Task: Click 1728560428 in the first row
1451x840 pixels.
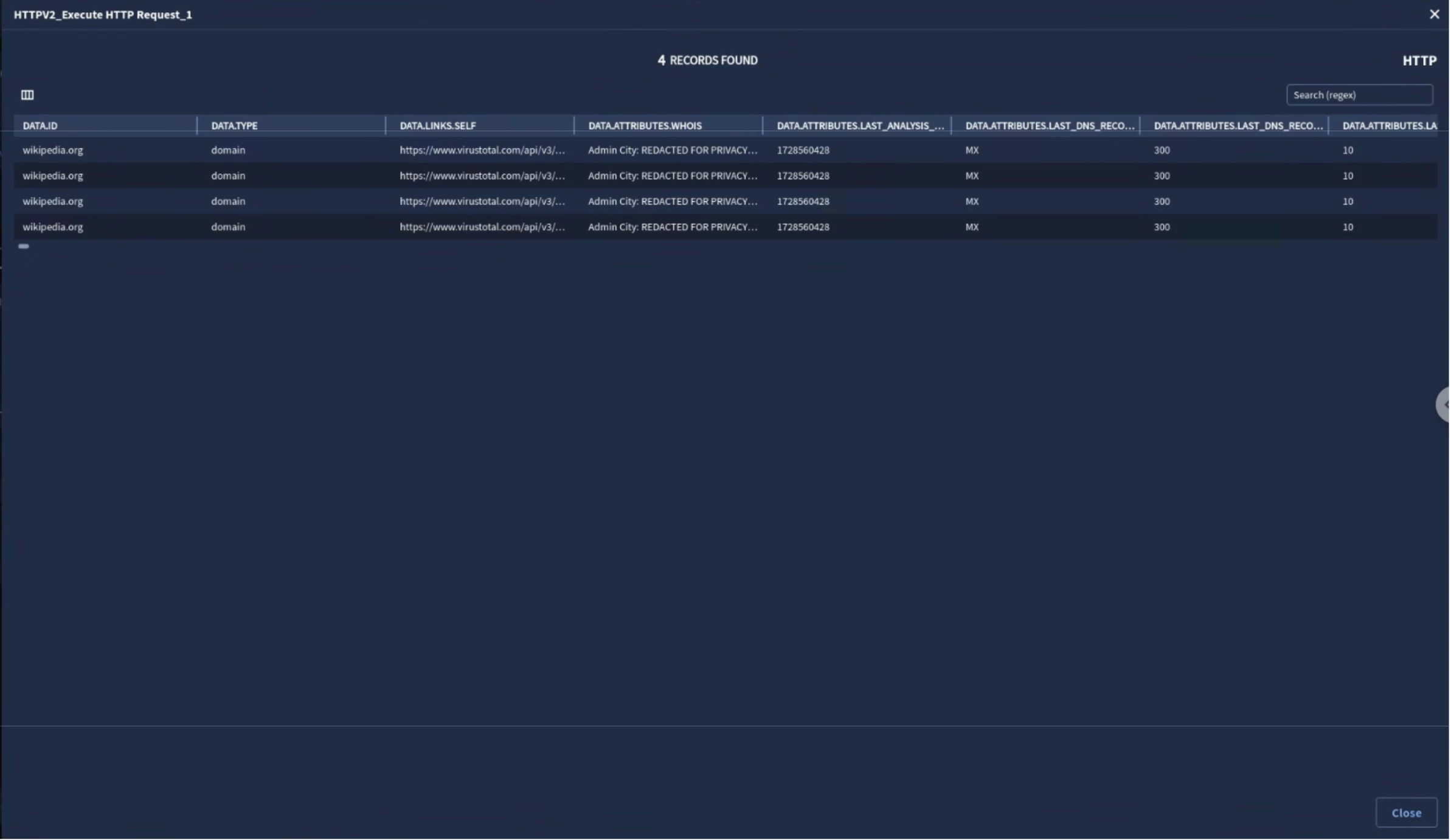Action: coord(804,150)
